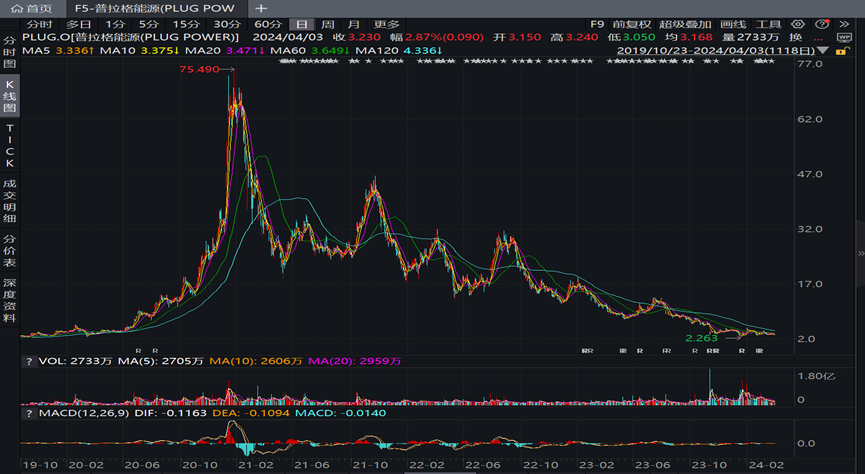
Task: Click the 2.263 low price marker
Action: tap(701, 338)
